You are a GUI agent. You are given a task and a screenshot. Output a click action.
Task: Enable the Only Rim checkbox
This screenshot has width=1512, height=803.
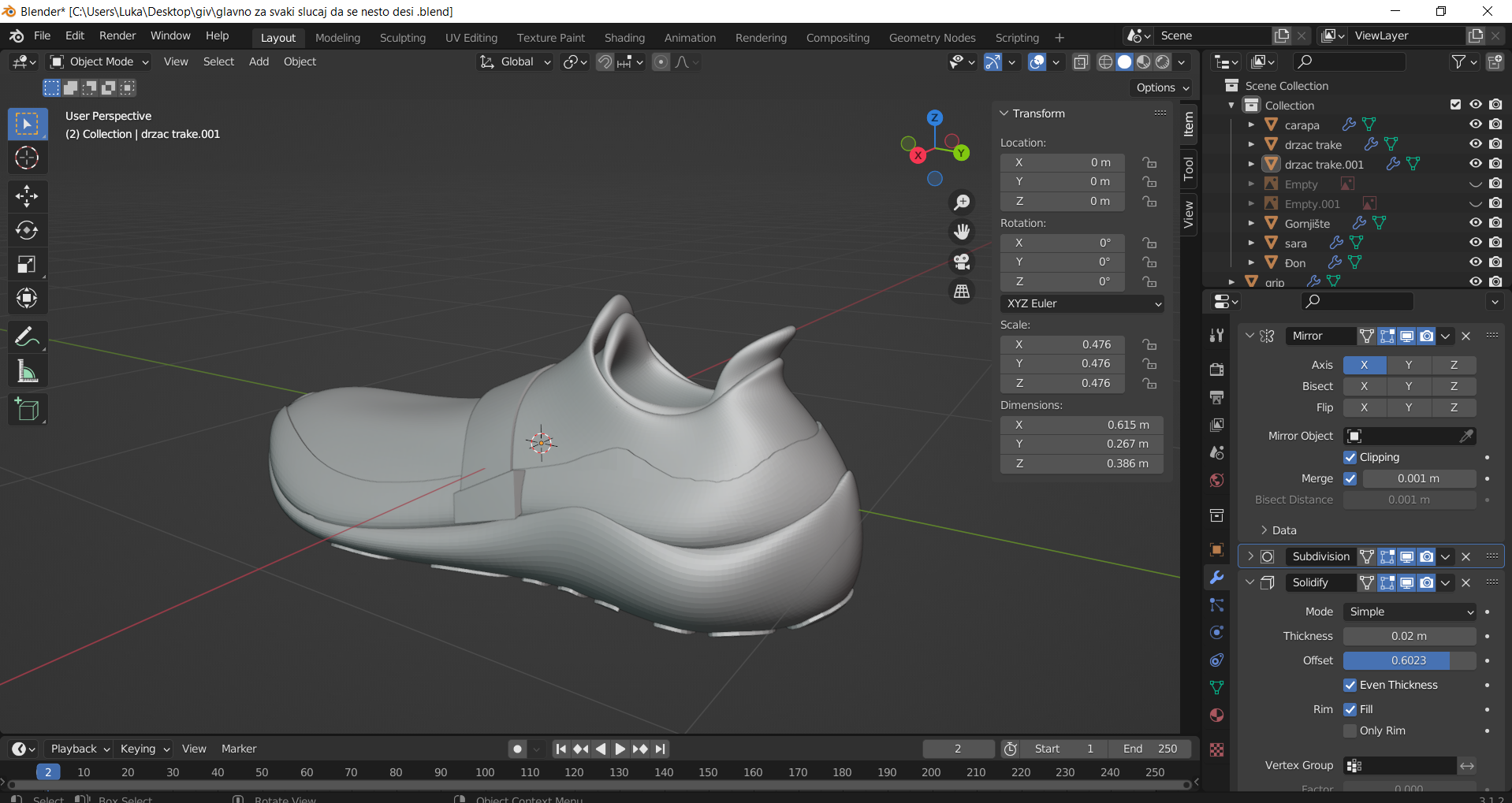pos(1350,731)
